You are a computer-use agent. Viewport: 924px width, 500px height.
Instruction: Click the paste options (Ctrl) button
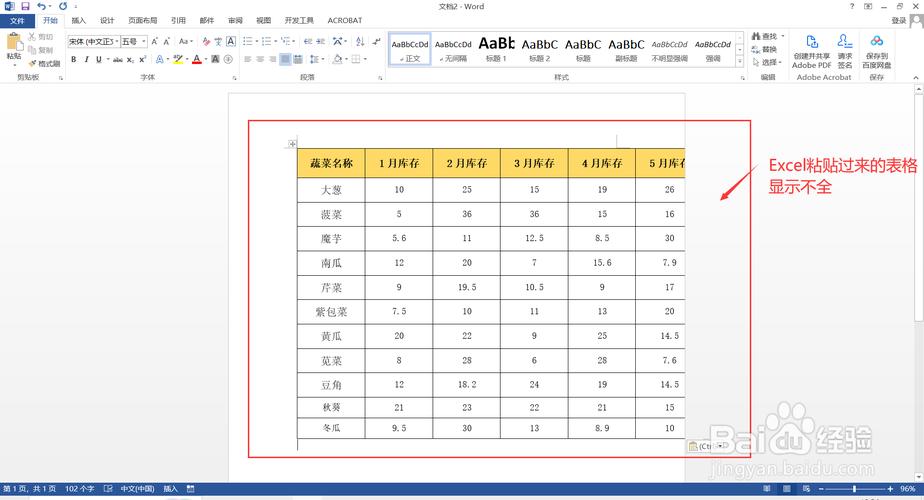click(x=706, y=446)
